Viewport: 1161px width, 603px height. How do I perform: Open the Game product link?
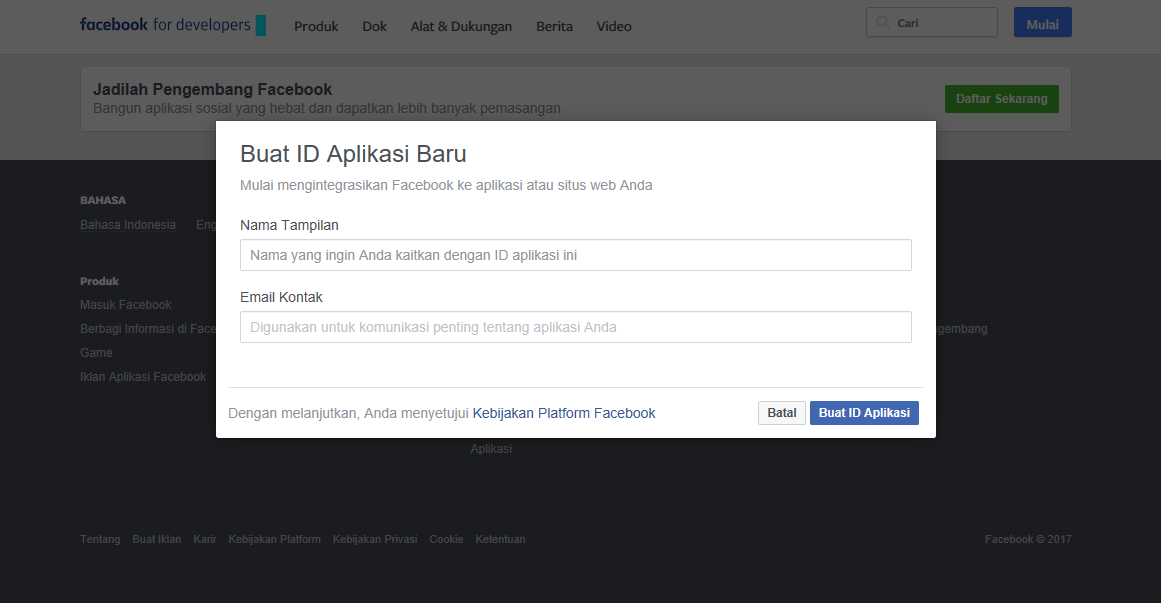(96, 353)
